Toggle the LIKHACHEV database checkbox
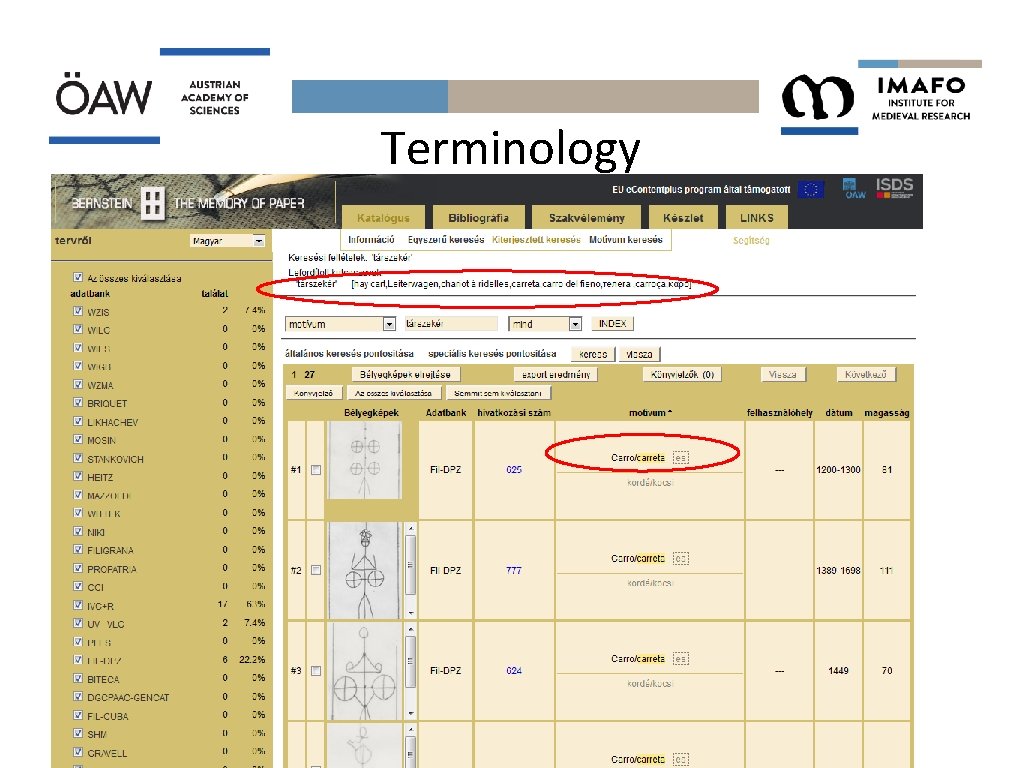Image resolution: width=1024 pixels, height=768 pixels. (x=78, y=421)
